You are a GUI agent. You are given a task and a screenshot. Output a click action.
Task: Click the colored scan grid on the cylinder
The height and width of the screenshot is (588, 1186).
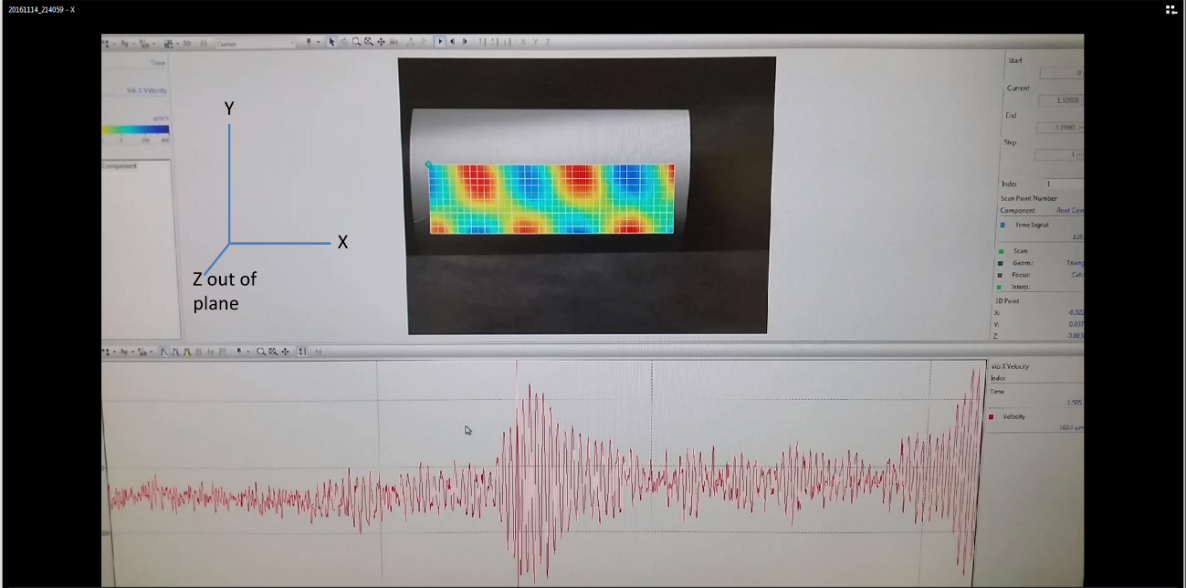point(551,199)
